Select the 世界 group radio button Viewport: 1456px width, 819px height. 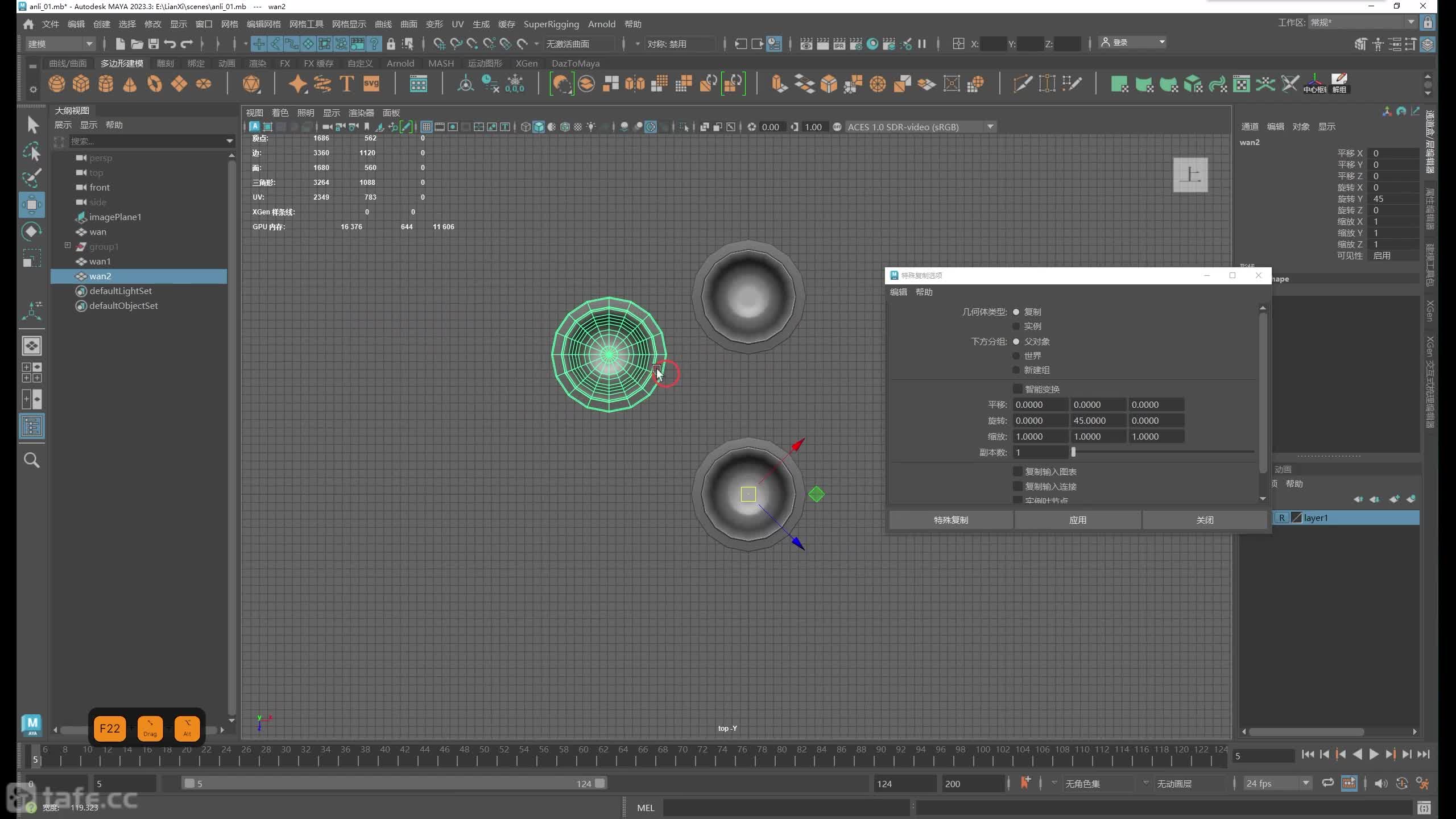[1016, 355]
